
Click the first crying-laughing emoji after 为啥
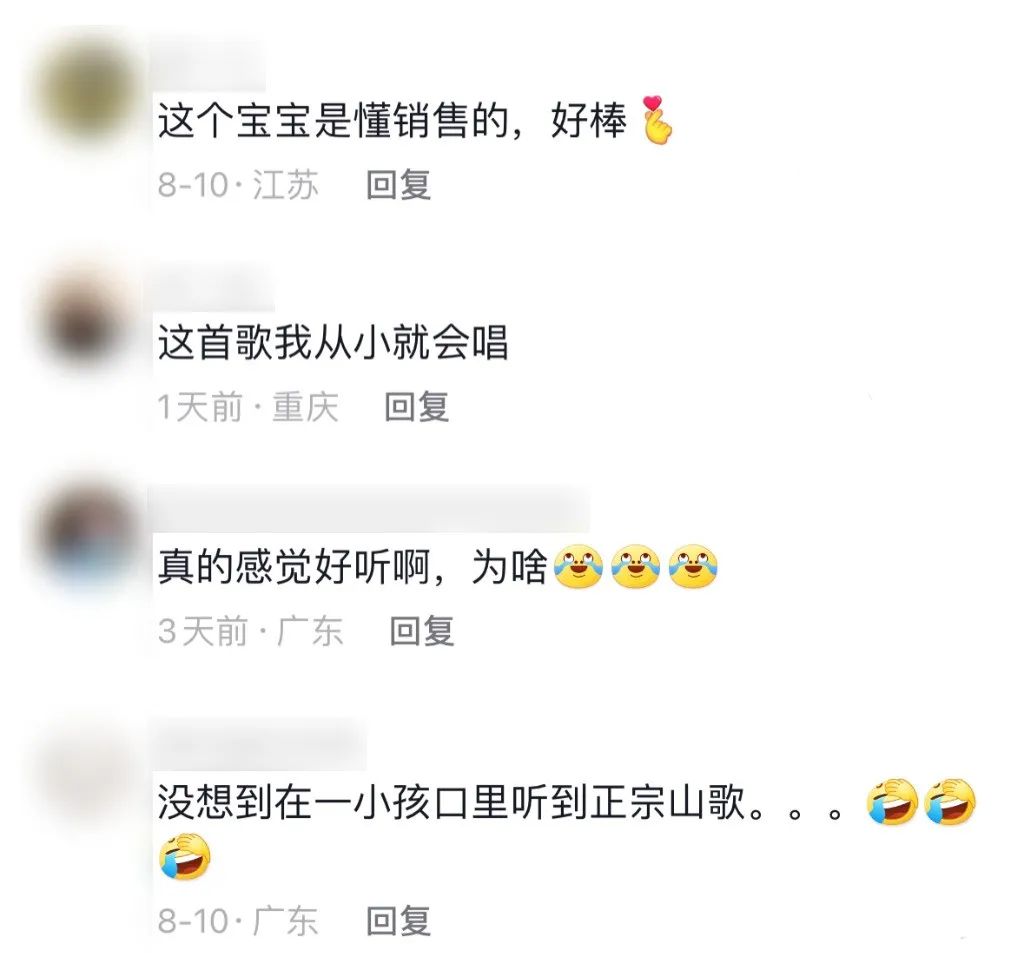tap(578, 566)
